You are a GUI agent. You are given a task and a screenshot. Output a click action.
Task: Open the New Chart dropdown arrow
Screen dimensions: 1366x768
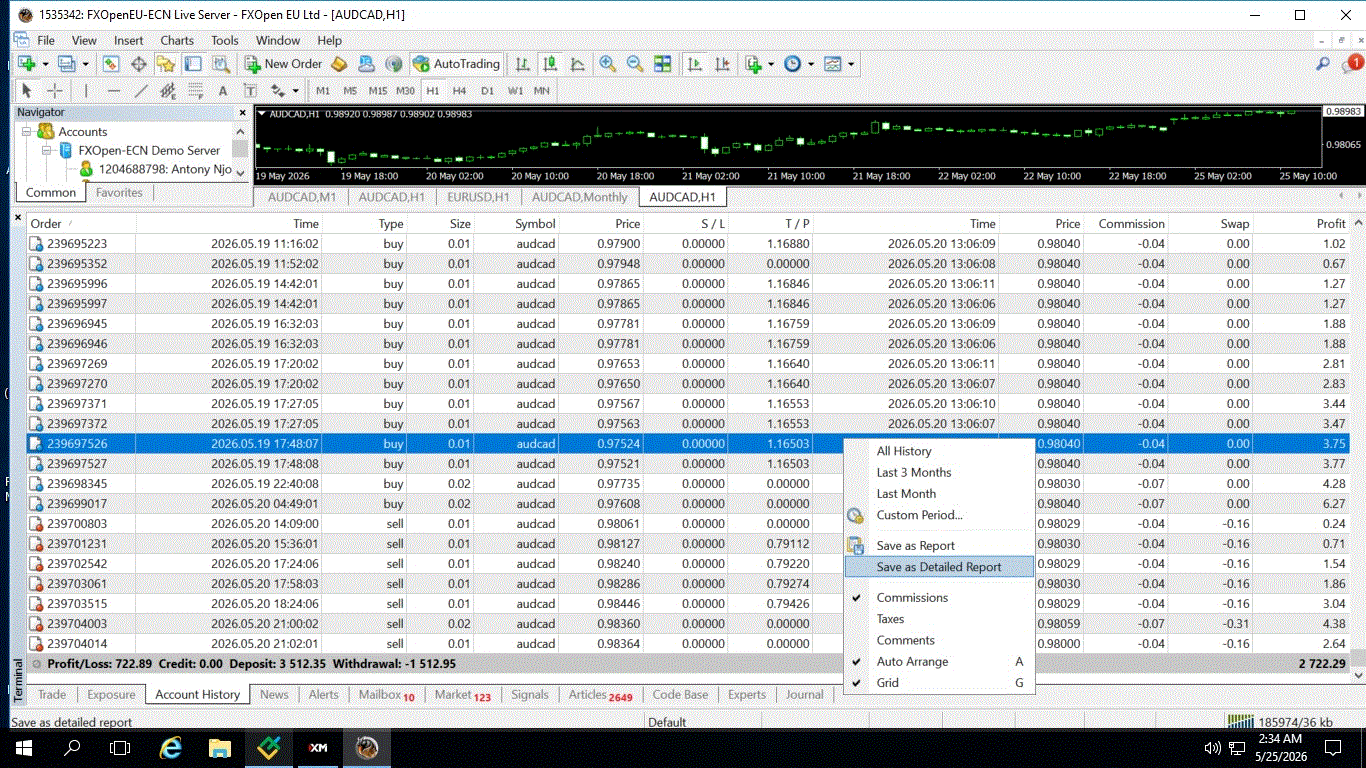[x=45, y=64]
